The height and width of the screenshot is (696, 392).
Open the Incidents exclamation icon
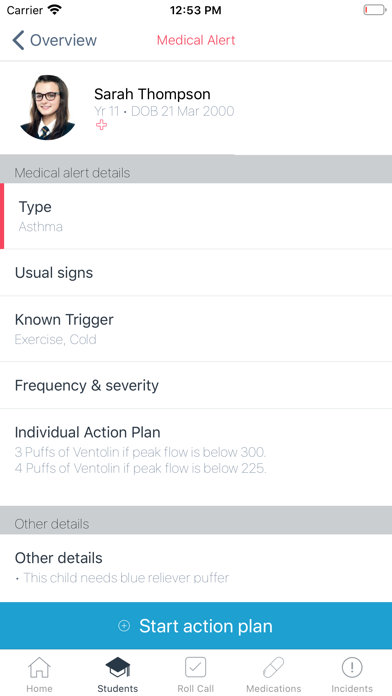[352, 667]
